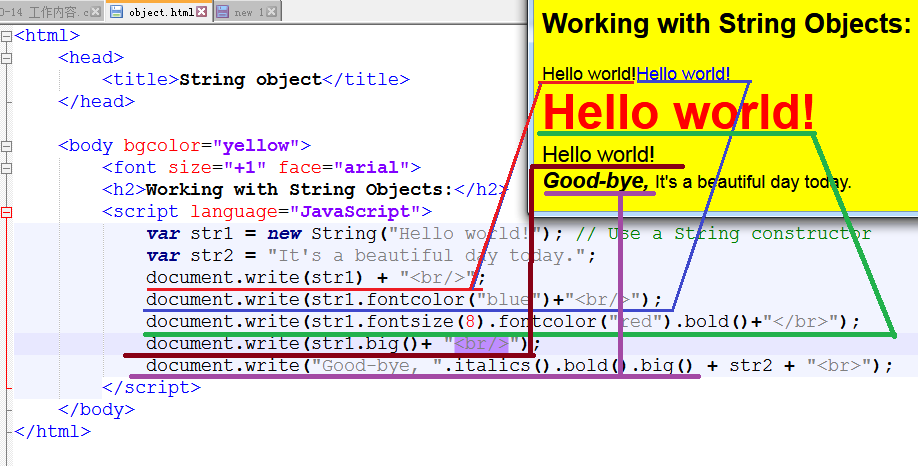Collapse the <body> fold marker

(6, 146)
